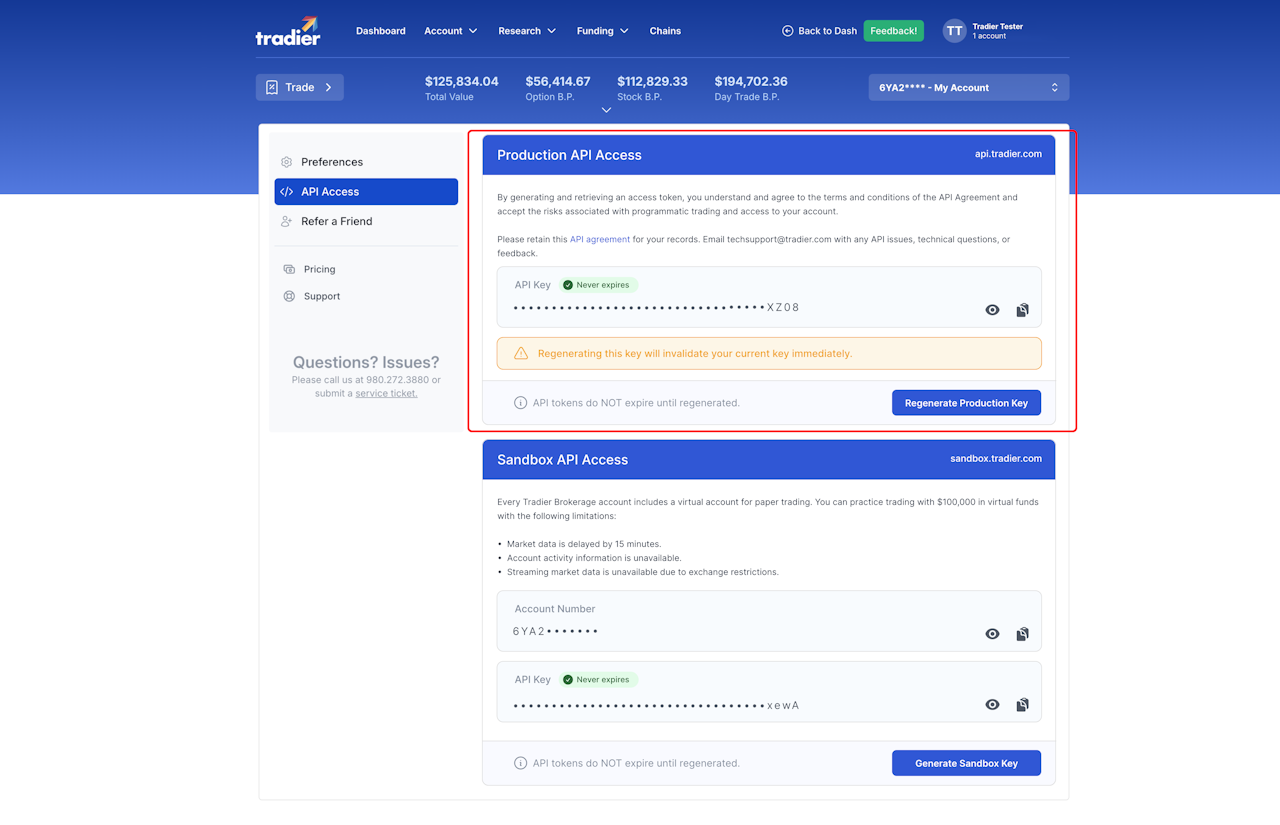Click the regenerating key warning triangle icon
1280x825 pixels.
[521, 353]
